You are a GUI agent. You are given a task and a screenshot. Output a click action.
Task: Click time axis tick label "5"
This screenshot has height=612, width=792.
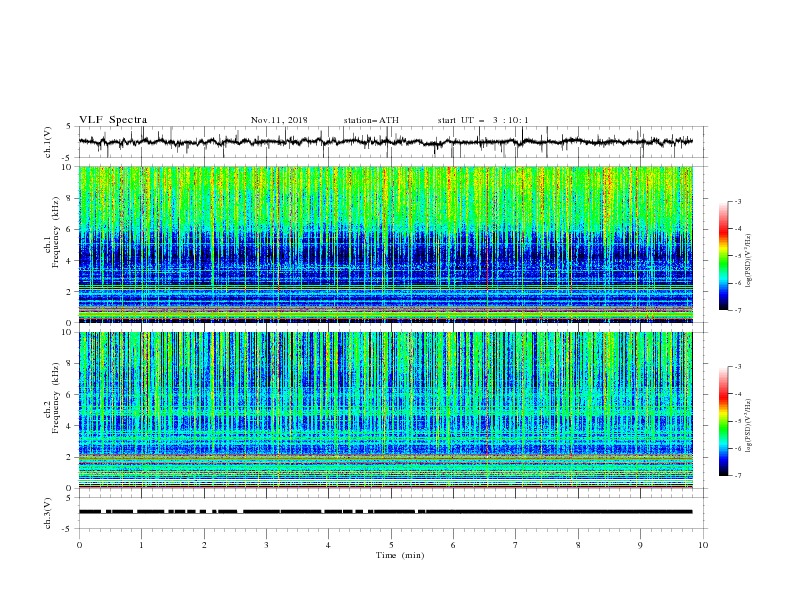pyautogui.click(x=391, y=545)
